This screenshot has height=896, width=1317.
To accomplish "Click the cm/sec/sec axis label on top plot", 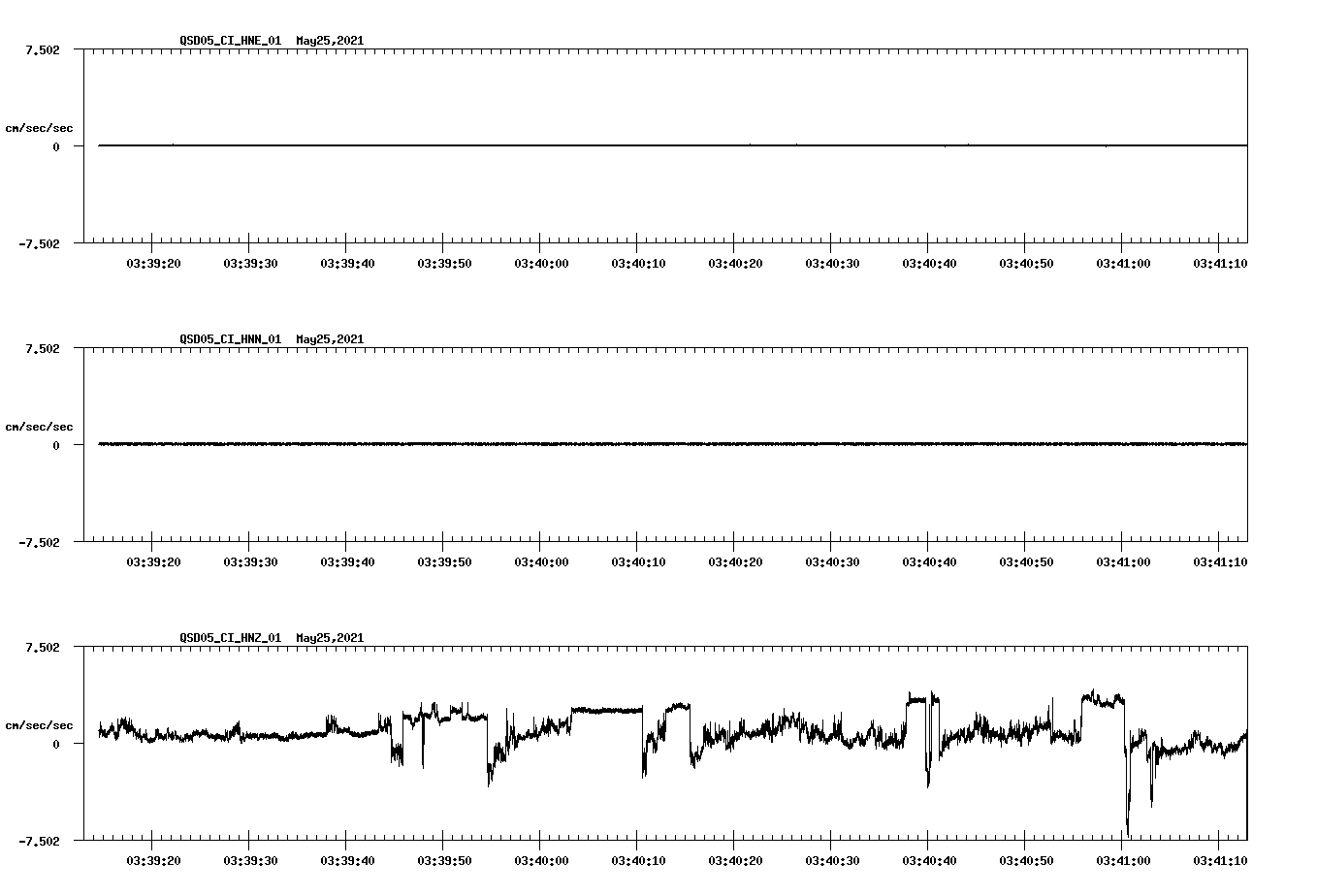I will pyautogui.click(x=39, y=127).
